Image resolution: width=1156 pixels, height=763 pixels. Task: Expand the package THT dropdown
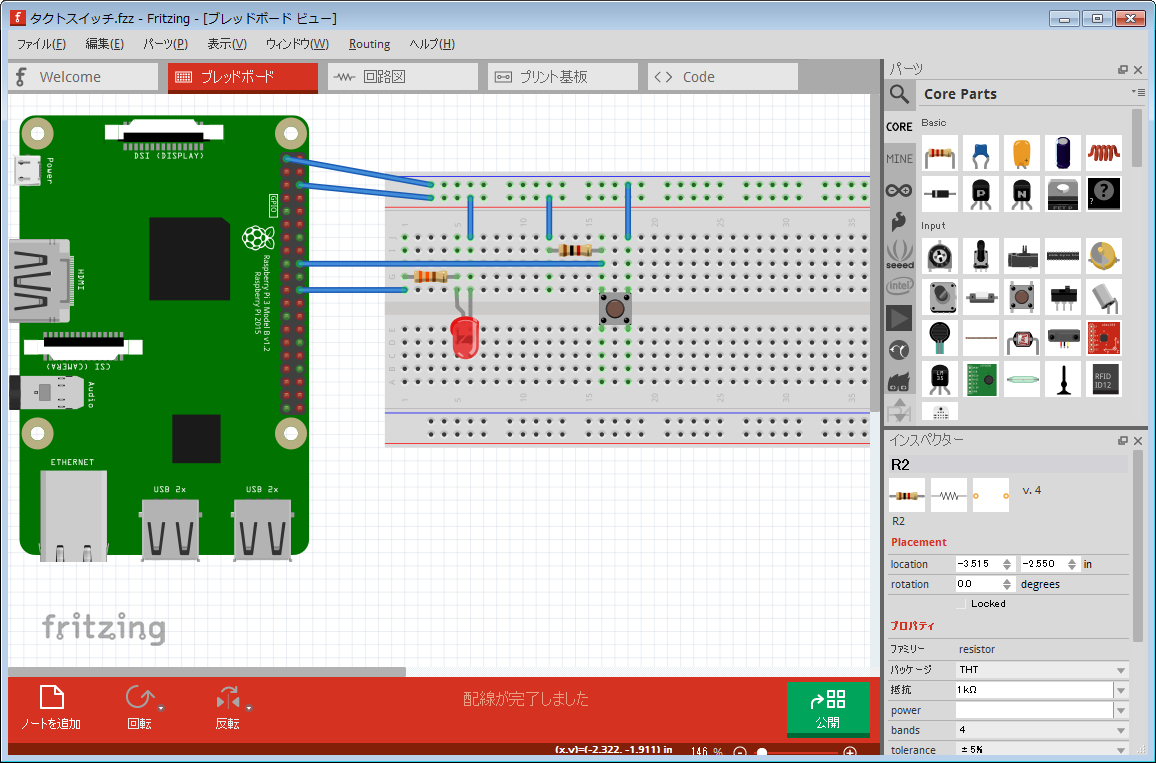[x=1042, y=669]
